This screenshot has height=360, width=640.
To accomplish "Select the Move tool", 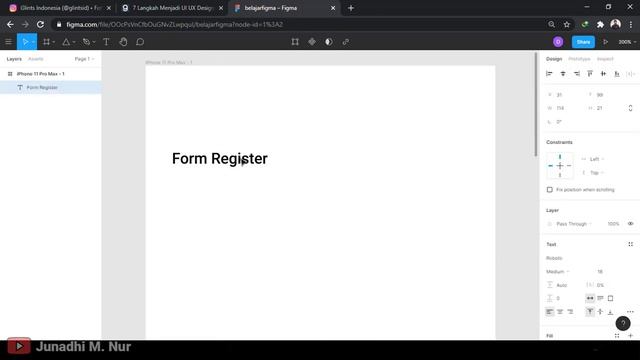I will pos(25,42).
